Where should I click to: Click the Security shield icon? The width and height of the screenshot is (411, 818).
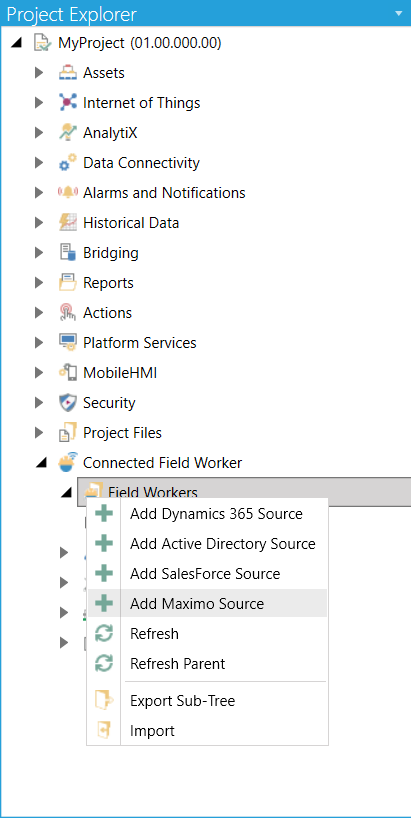tap(68, 403)
